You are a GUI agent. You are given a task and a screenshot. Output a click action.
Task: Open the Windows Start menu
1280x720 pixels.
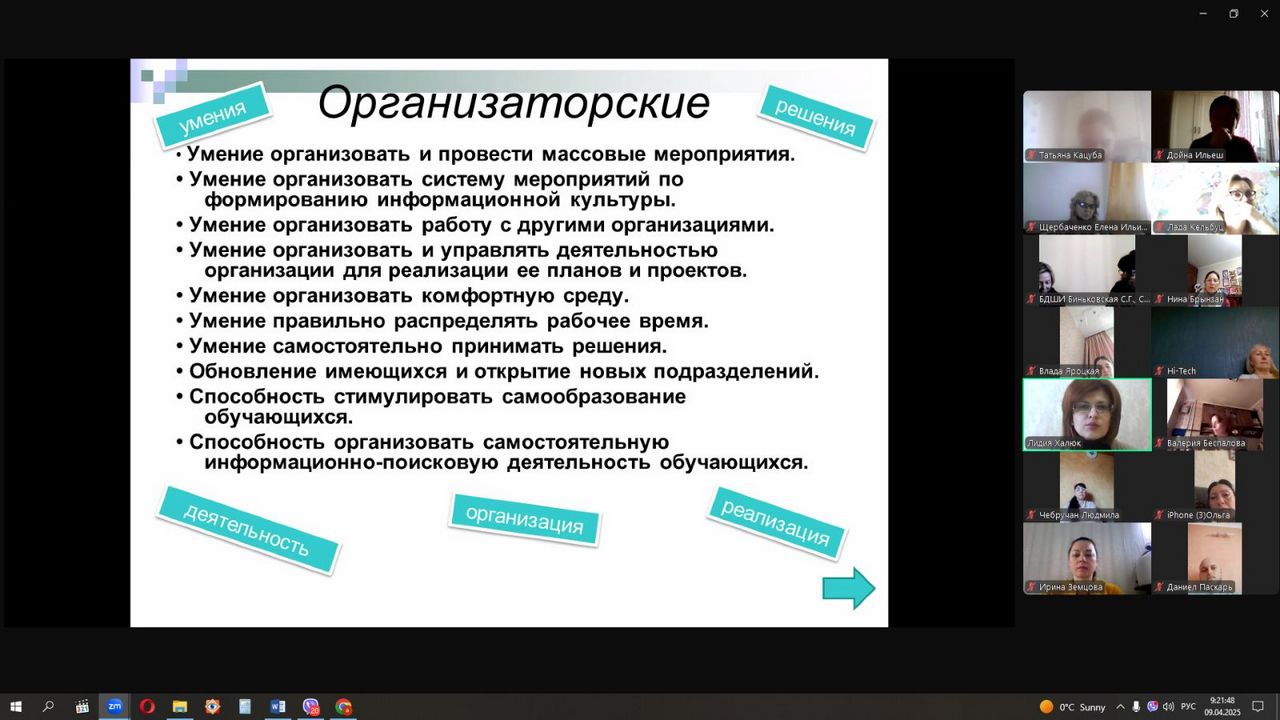16,706
